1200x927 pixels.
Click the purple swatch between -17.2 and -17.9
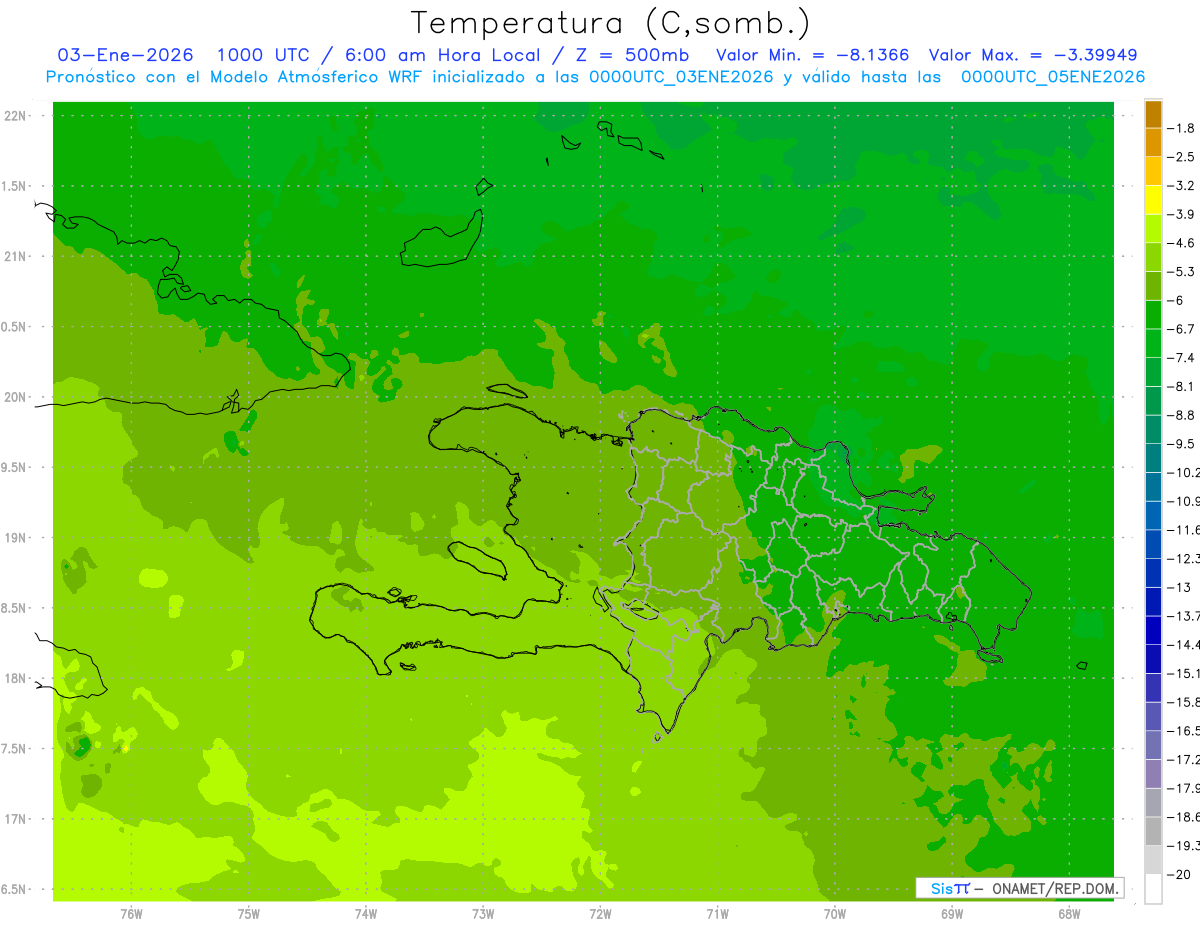(x=1153, y=774)
